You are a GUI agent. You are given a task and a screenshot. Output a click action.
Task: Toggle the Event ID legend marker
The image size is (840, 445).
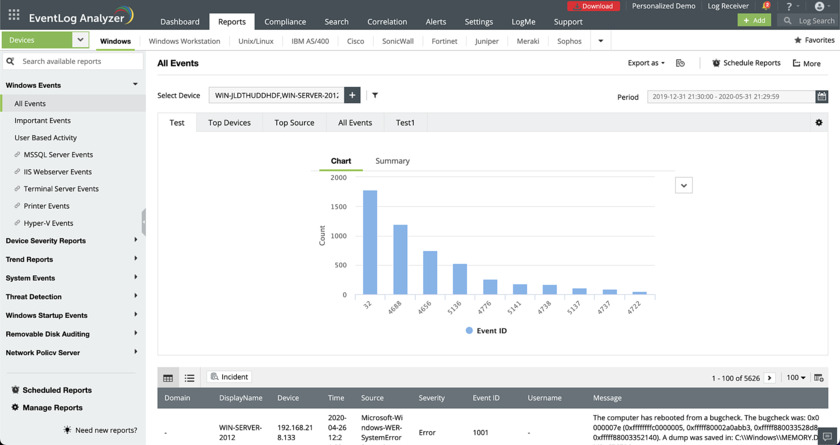pyautogui.click(x=469, y=331)
